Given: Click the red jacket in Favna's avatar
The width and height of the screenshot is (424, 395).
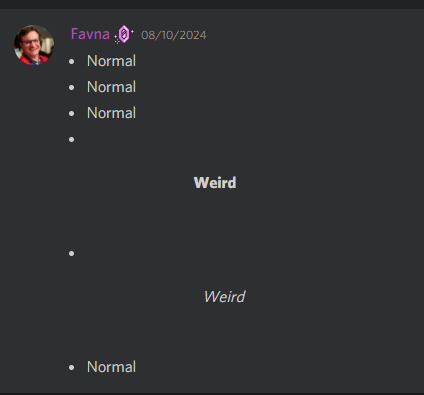Looking at the screenshot, I should 25,59.
